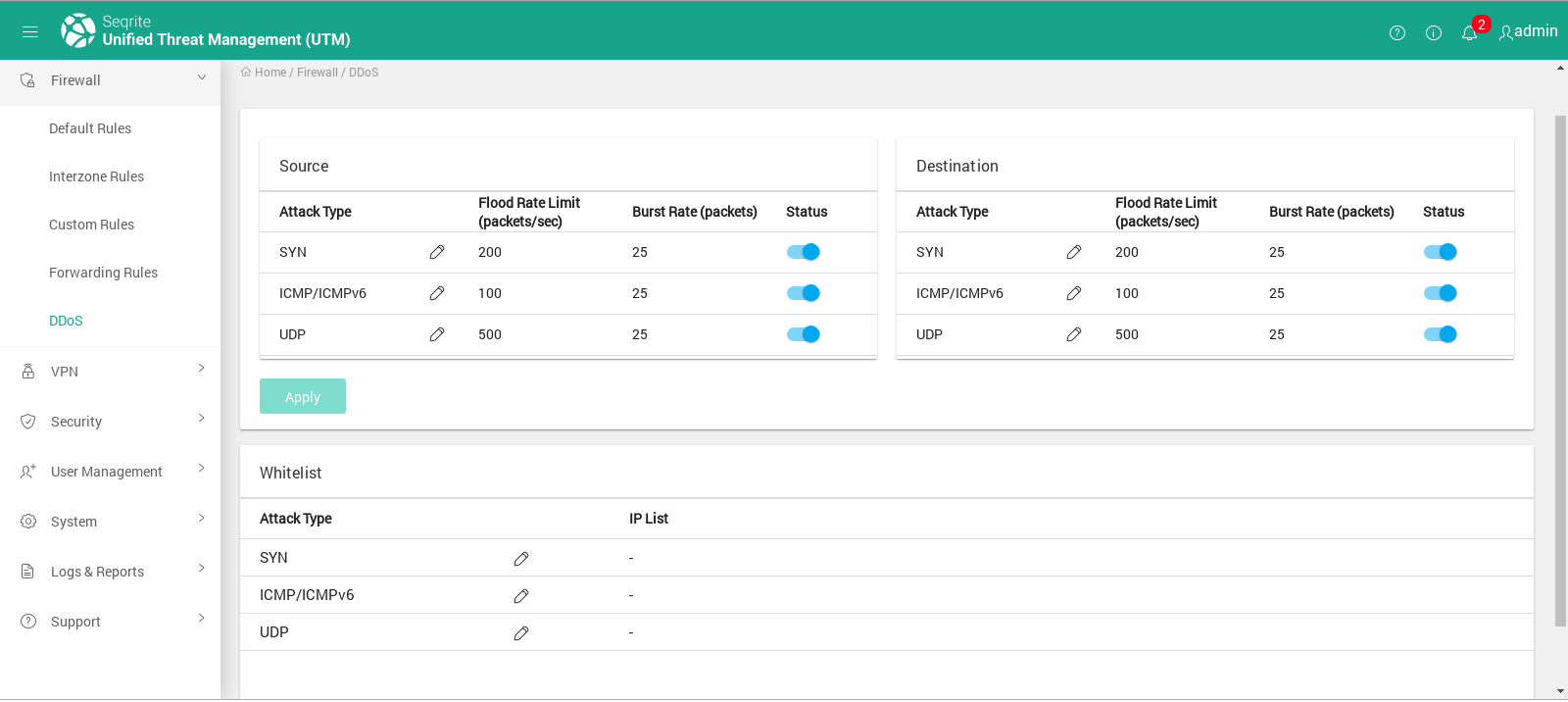Edit the Source SYN attack settings
The height and width of the screenshot is (702, 1568).
[x=437, y=253]
